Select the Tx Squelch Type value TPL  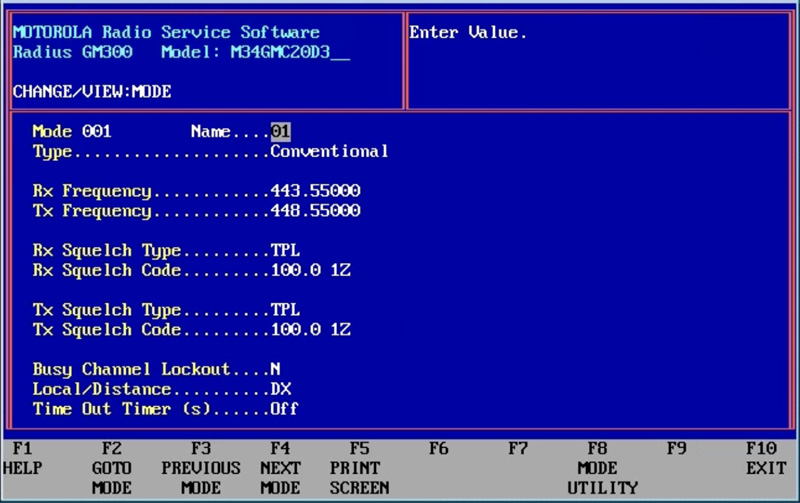coord(285,310)
